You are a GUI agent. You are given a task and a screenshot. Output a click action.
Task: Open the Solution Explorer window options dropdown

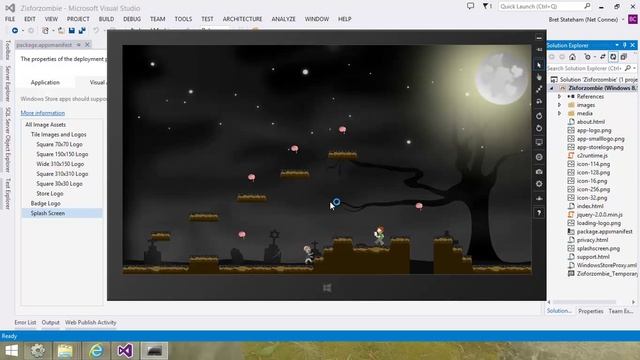(617, 45)
